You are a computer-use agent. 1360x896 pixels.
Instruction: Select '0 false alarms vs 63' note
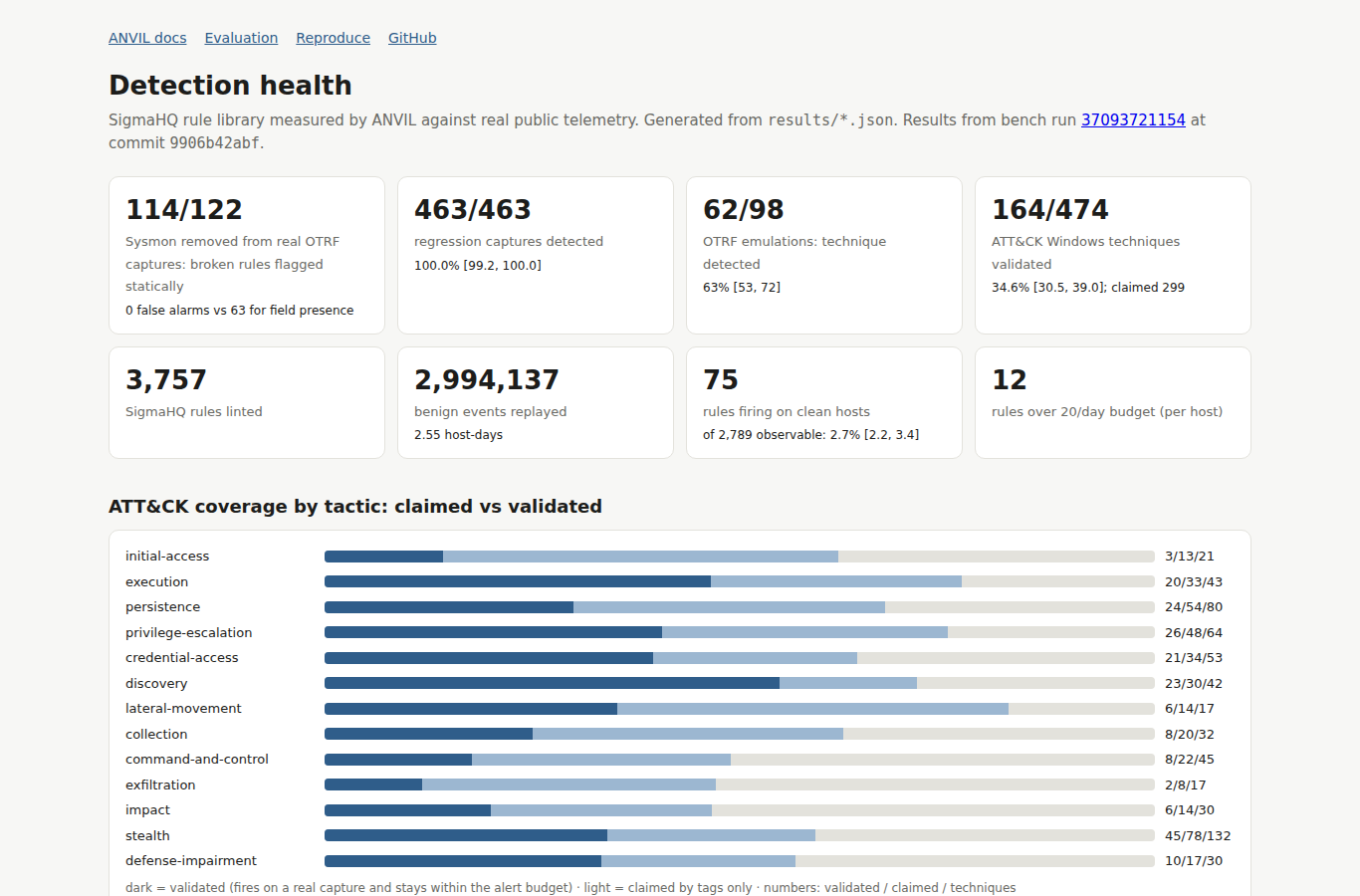coord(239,311)
